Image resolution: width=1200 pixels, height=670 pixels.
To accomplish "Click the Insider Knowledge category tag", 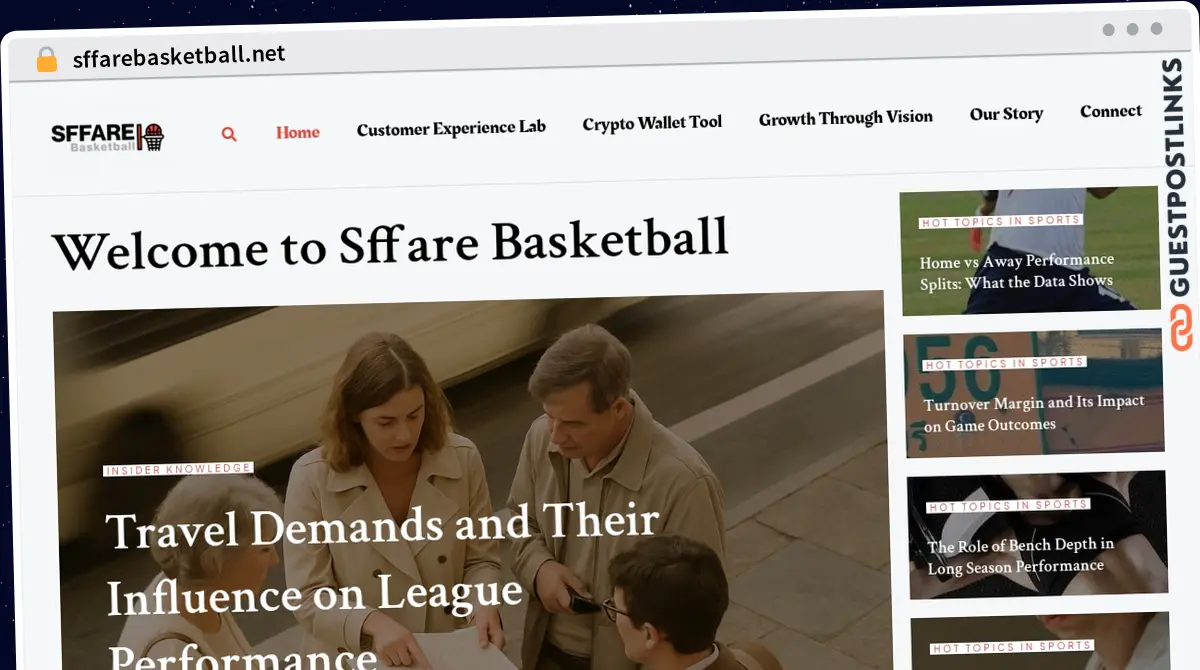I will tap(178, 469).
